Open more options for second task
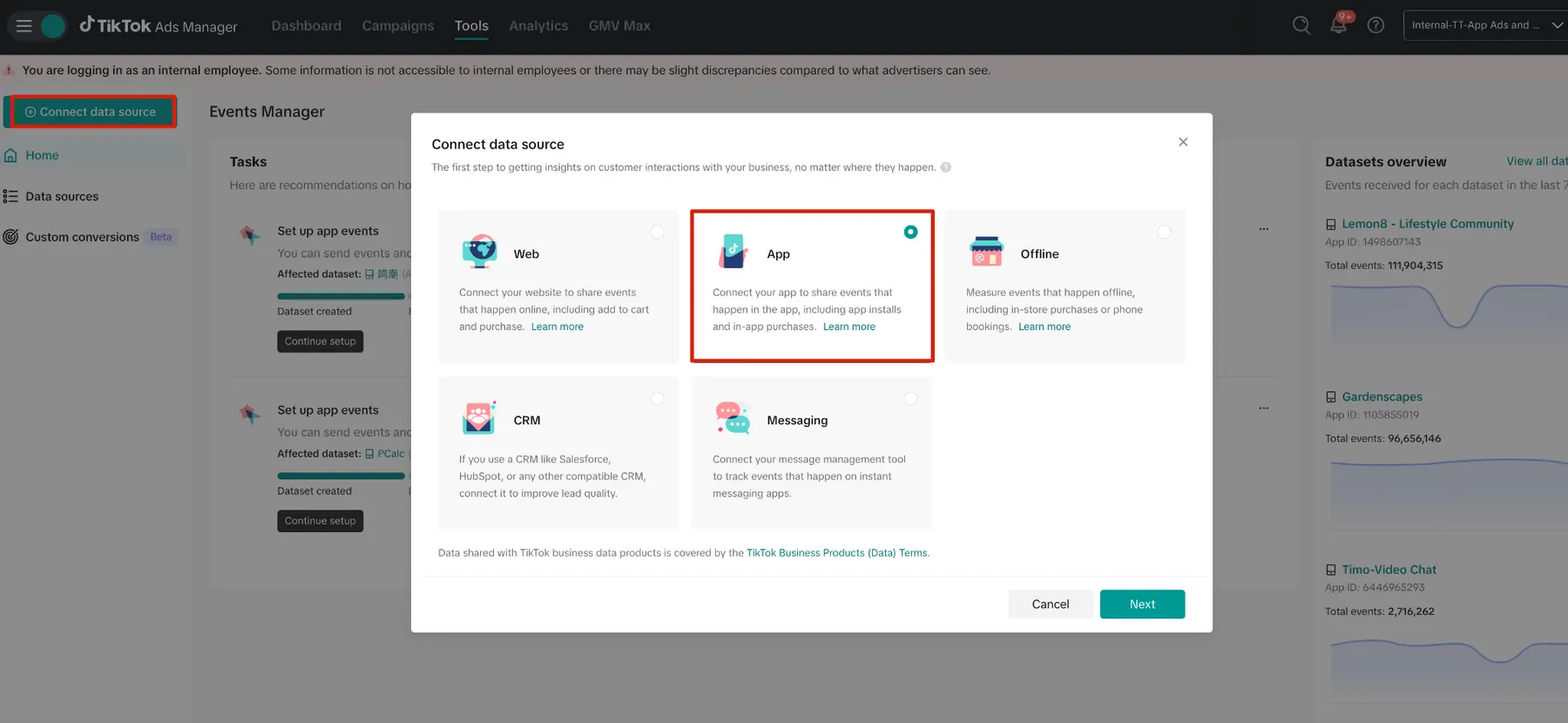This screenshot has width=1568, height=723. [1263, 409]
